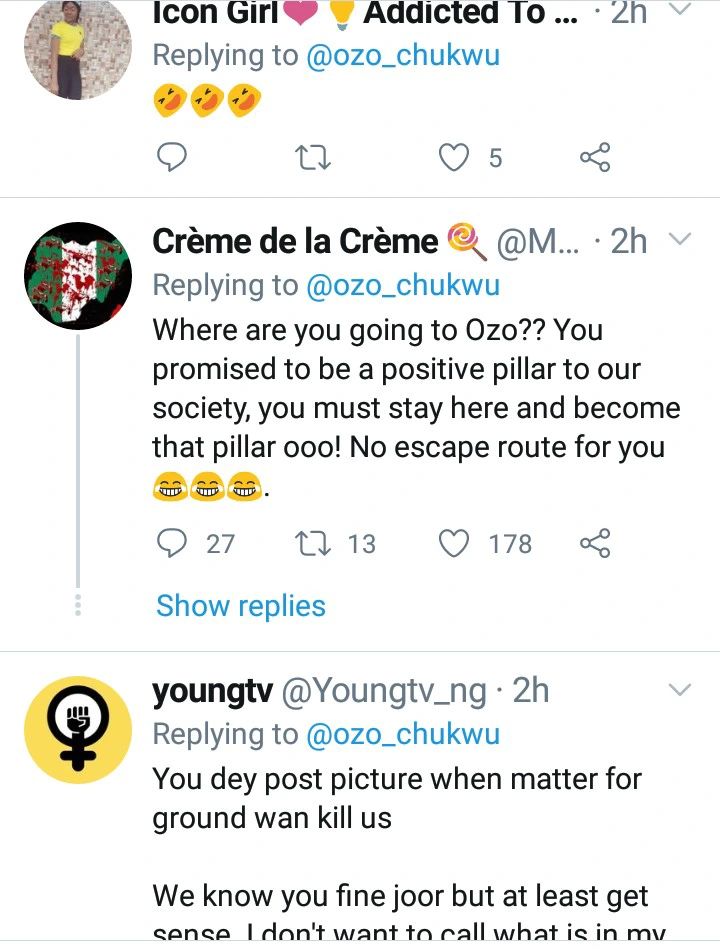
Task: Reply to Crème de la Crème tweet
Action: click(x=173, y=543)
